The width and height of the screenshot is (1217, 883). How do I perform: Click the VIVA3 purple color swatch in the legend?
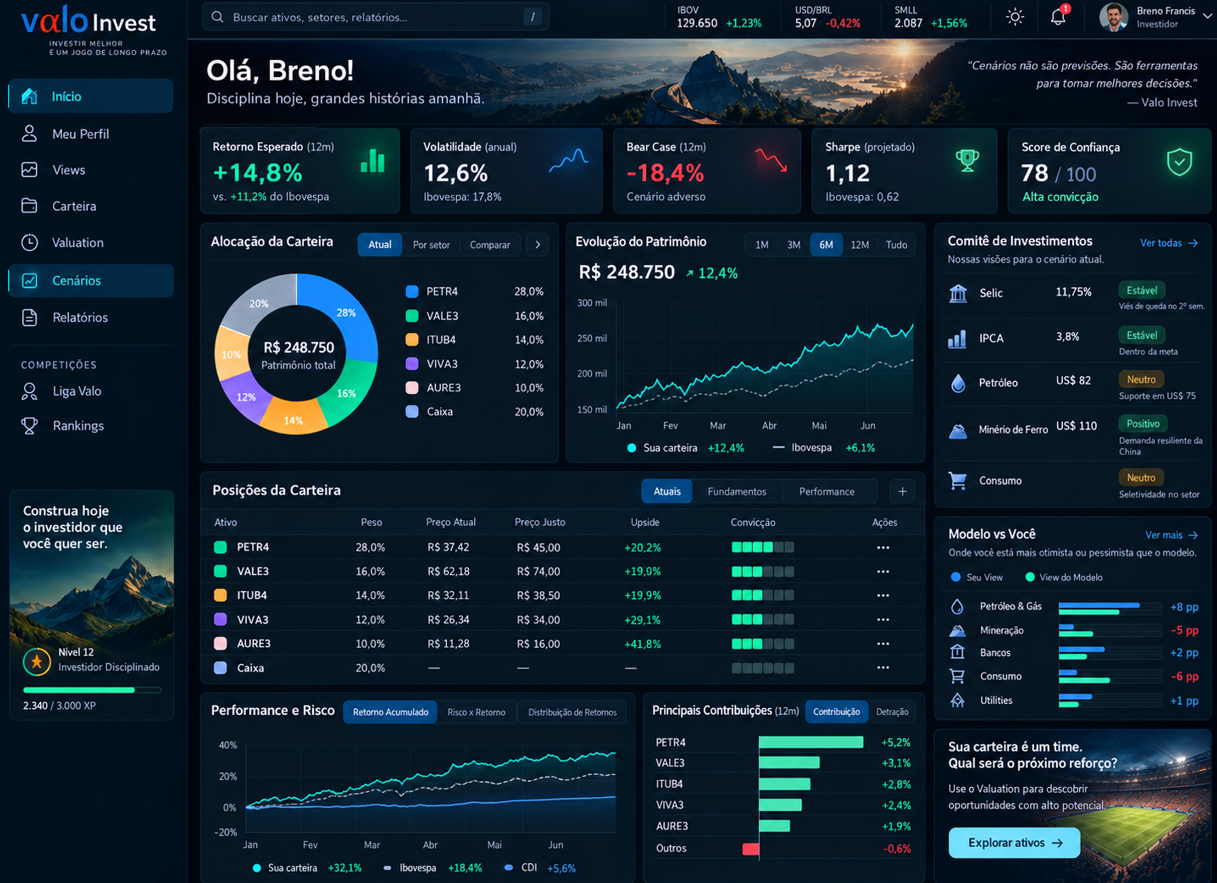pyautogui.click(x=412, y=364)
